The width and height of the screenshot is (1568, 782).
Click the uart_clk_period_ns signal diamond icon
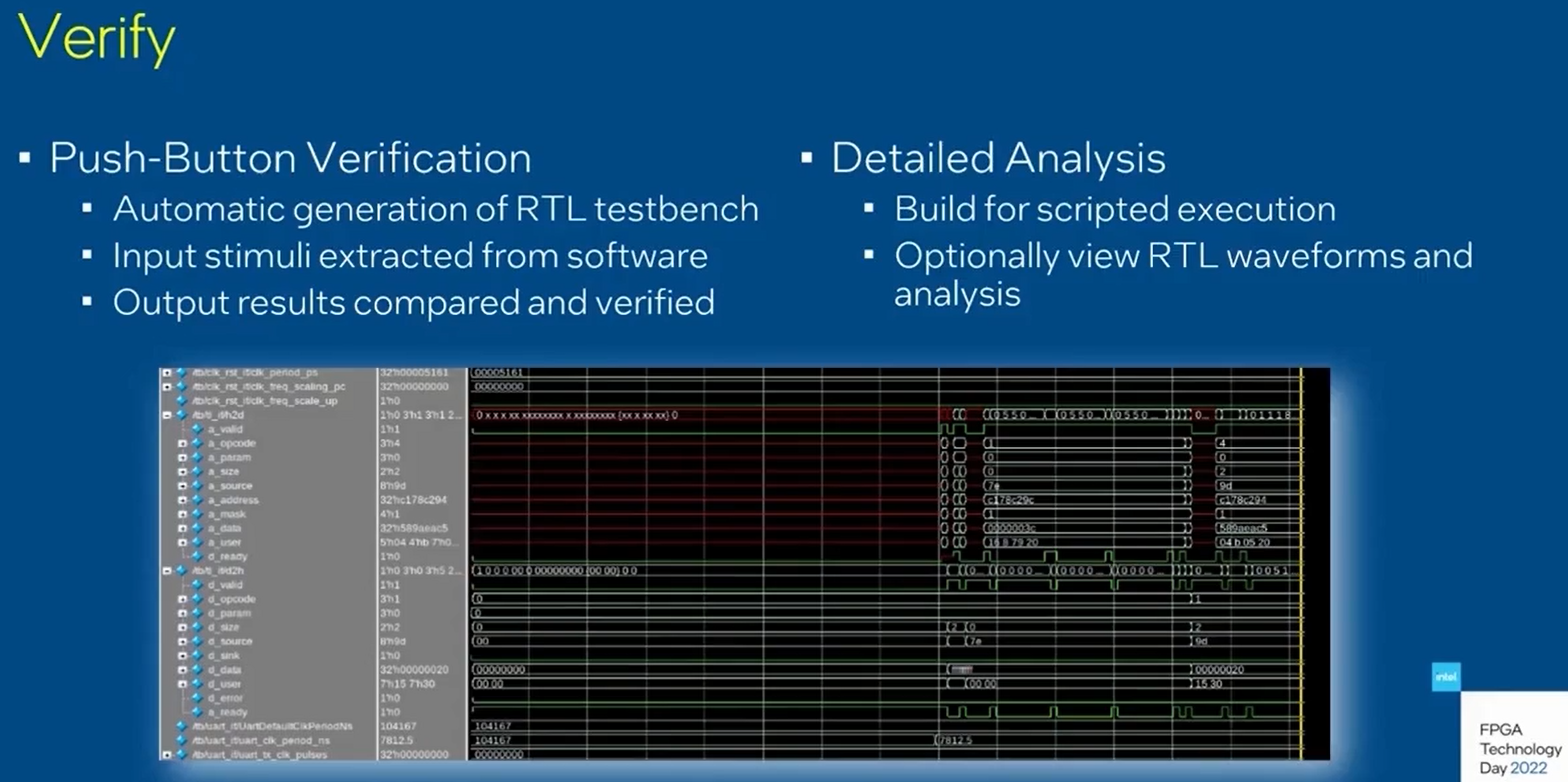click(x=181, y=741)
